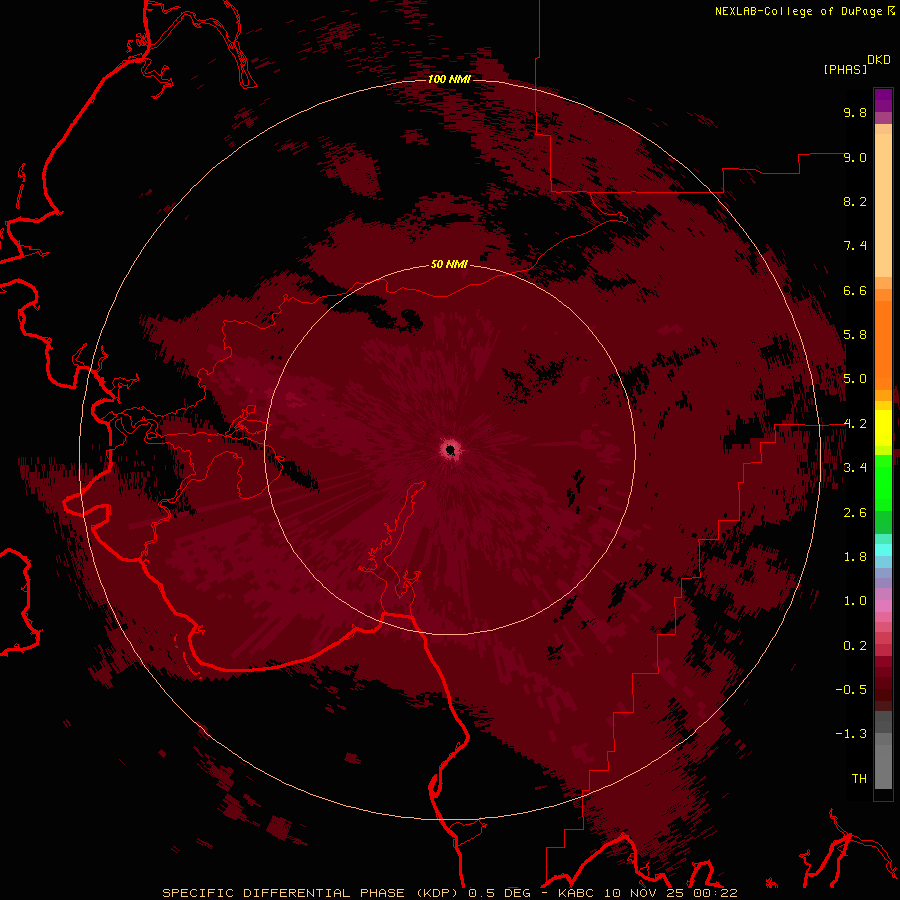This screenshot has height=900, width=900.
Task: Click the cyan segment of the color bar
Action: [883, 549]
